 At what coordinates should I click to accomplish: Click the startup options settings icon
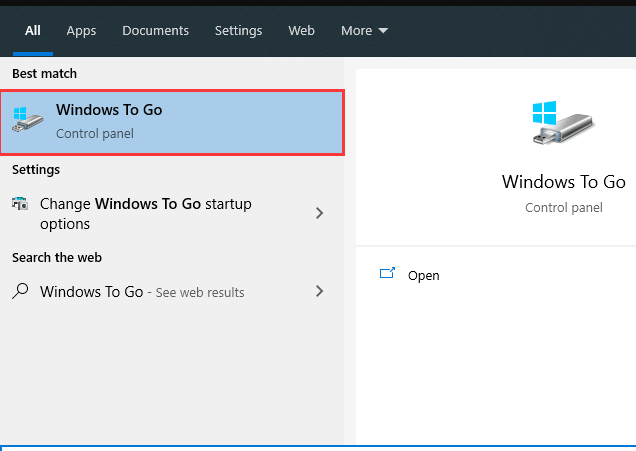tap(20, 204)
